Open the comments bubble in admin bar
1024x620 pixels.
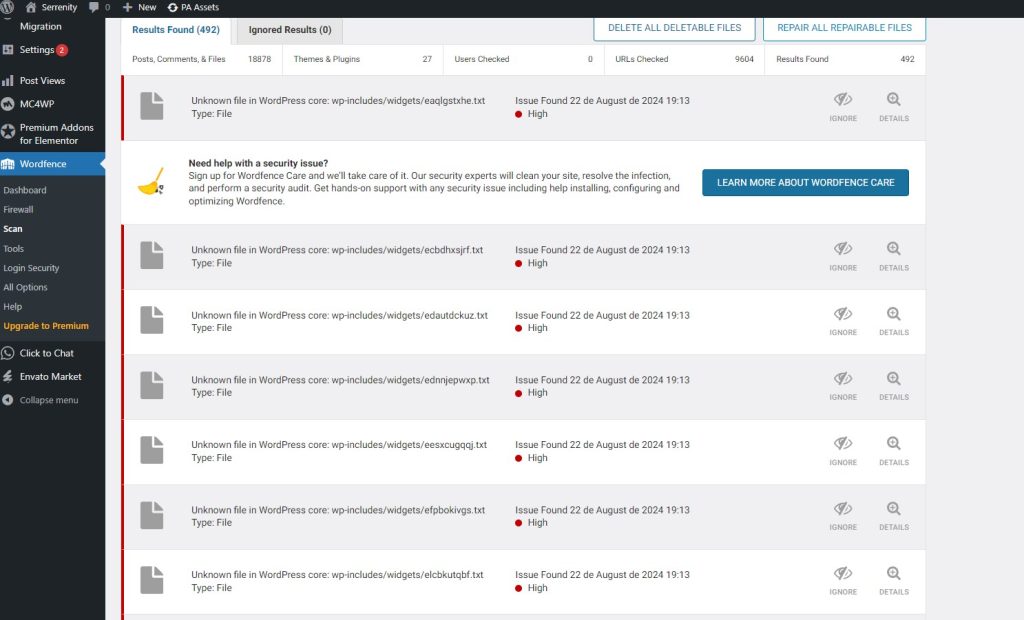99,7
